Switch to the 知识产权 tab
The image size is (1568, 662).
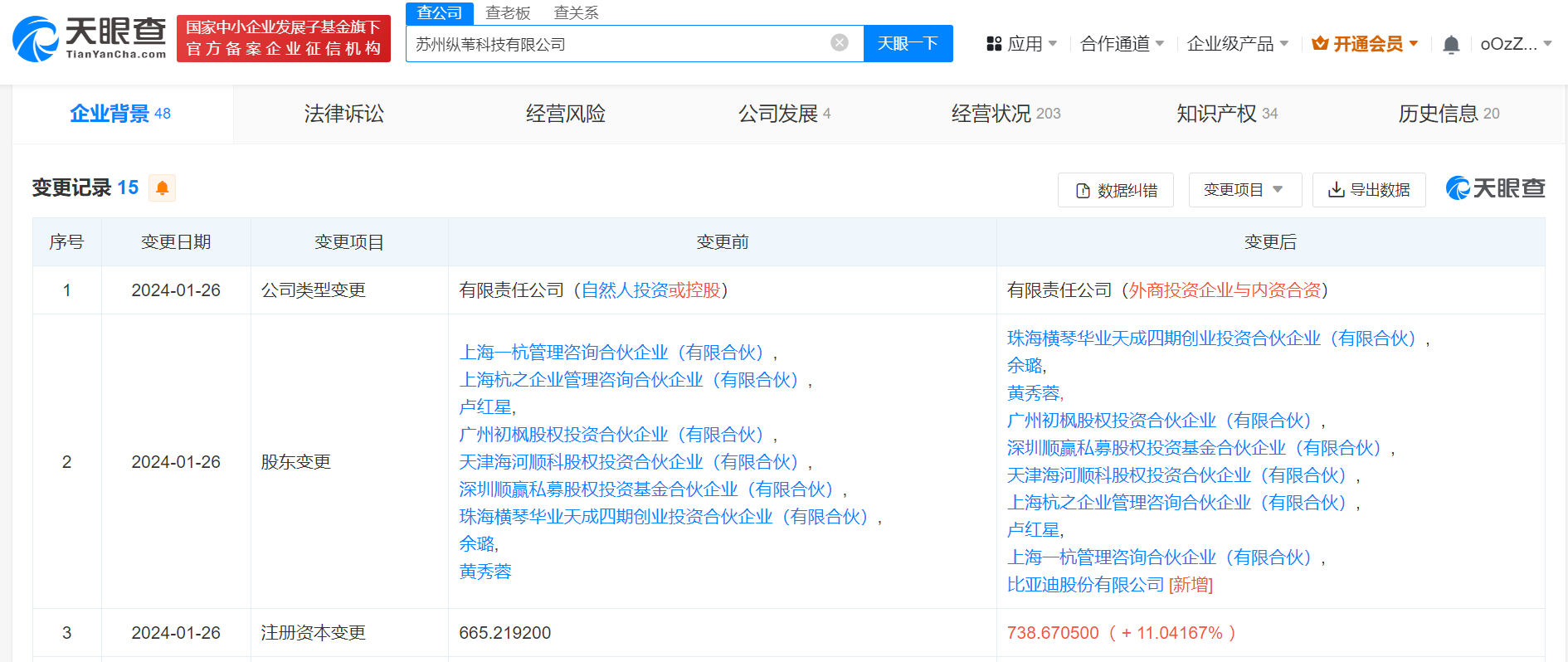(1227, 114)
